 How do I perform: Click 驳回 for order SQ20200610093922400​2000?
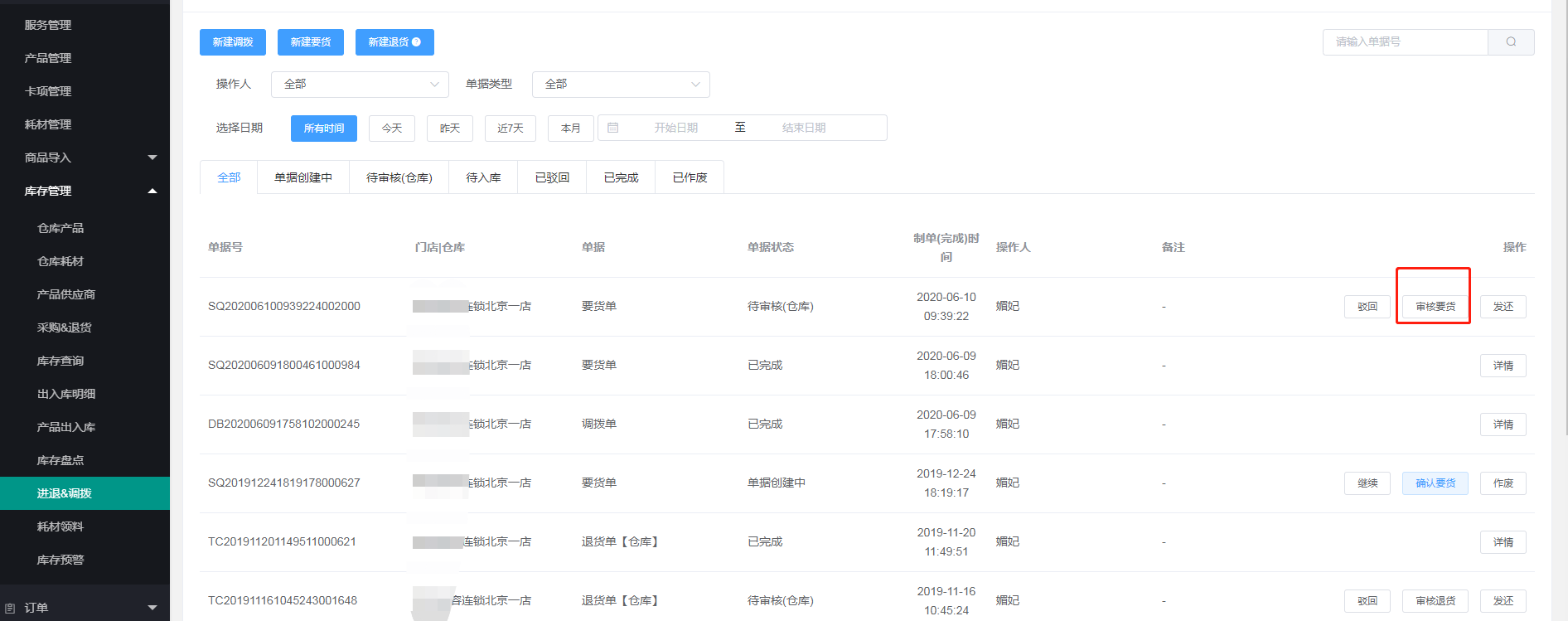pyautogui.click(x=1367, y=307)
